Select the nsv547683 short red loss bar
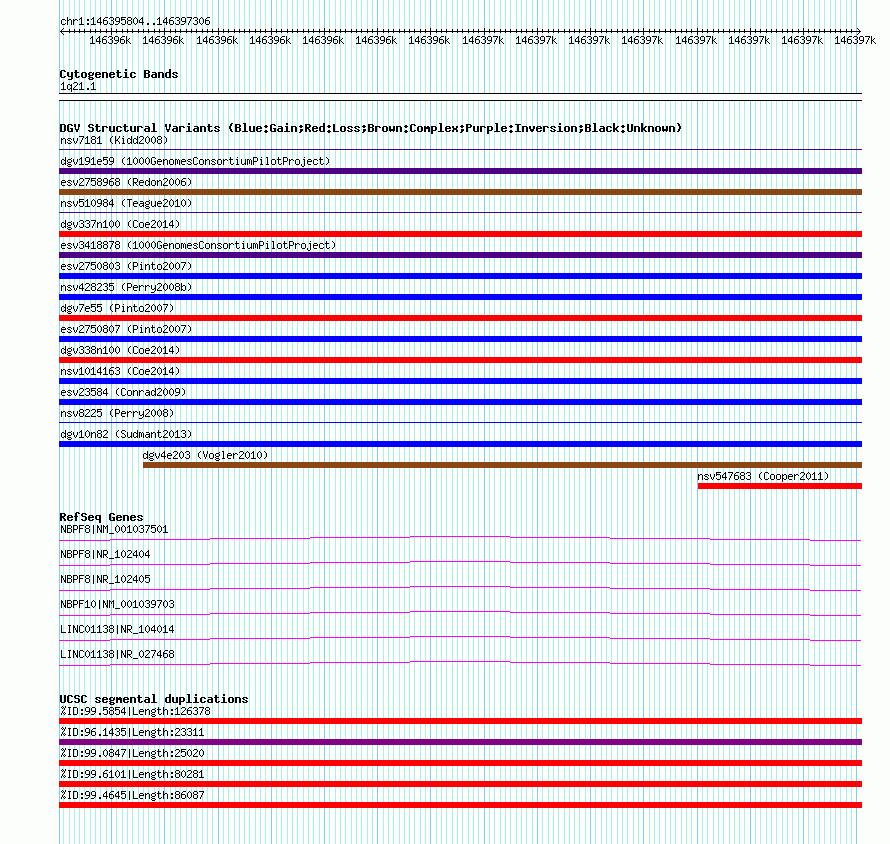This screenshot has width=890, height=844. pos(780,486)
